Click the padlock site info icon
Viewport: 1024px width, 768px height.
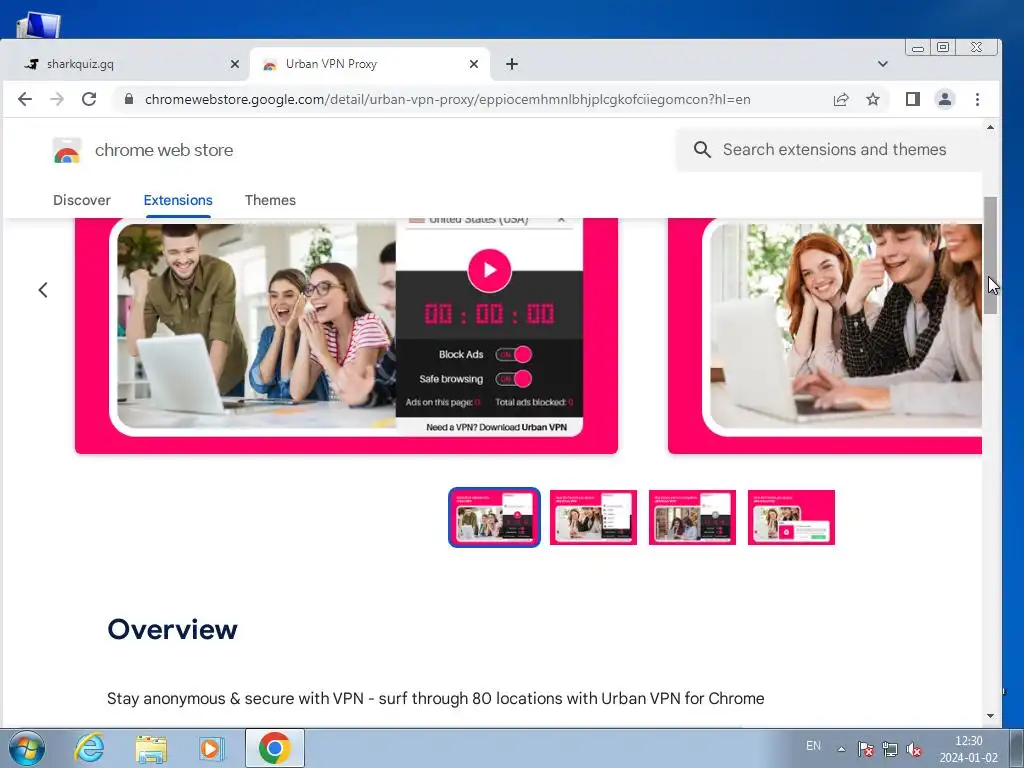[129, 99]
